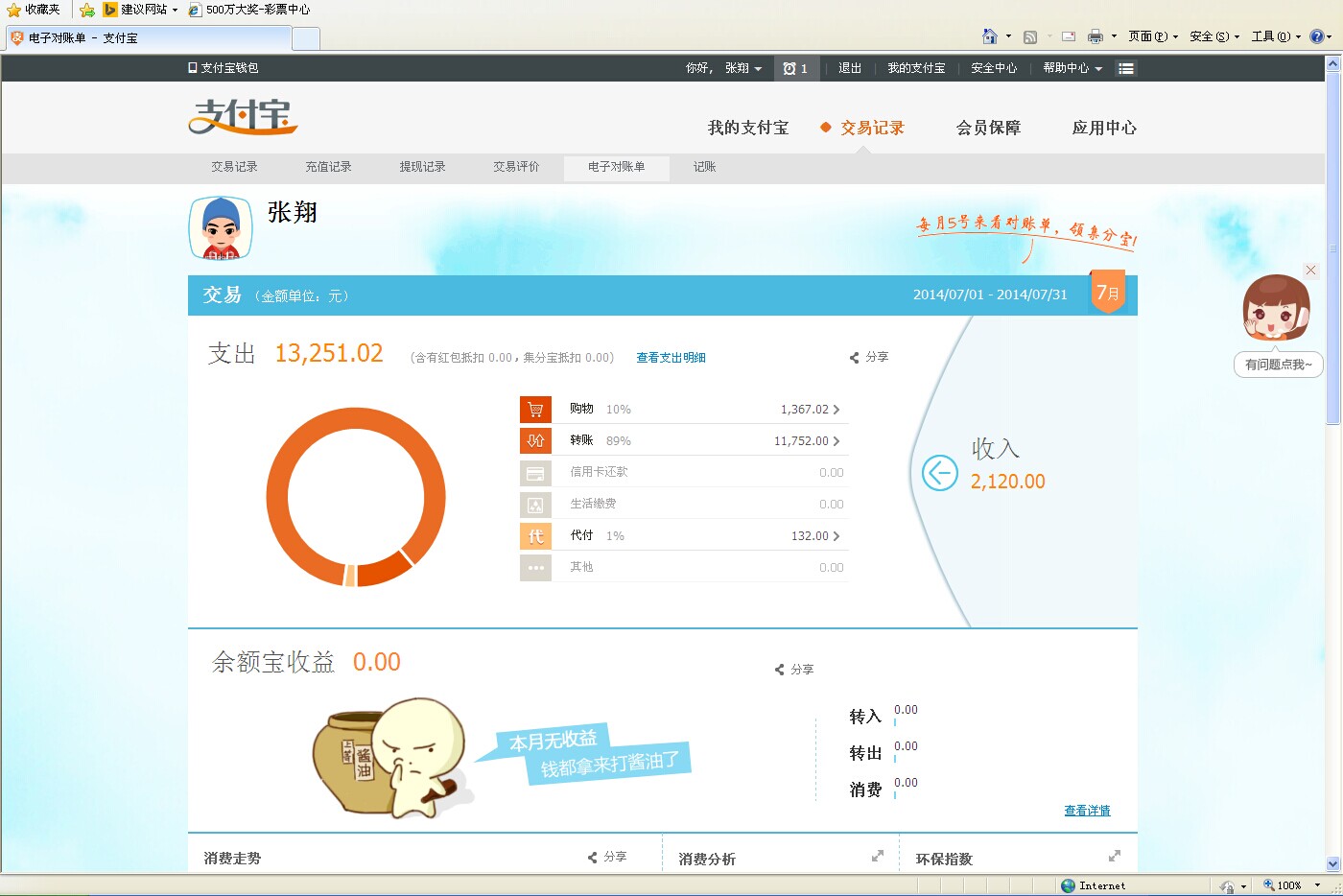Click the Internet zone globe in status bar

click(1069, 885)
